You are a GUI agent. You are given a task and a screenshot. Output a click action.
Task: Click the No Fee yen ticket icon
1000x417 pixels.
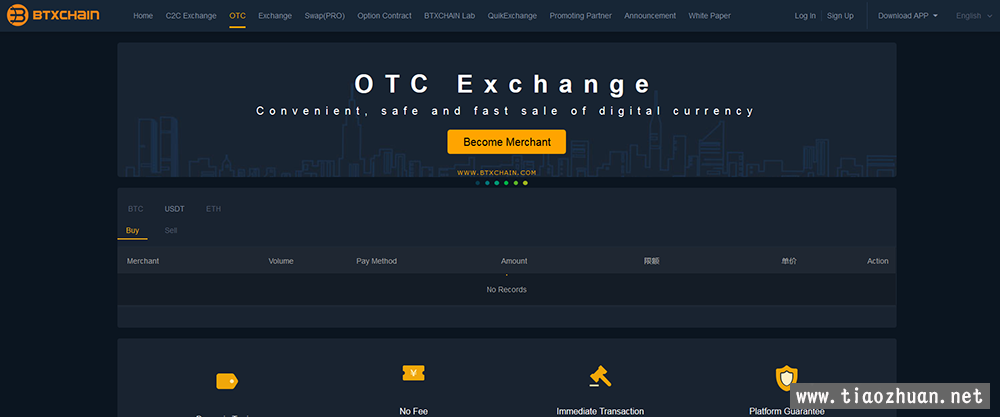coord(413,374)
